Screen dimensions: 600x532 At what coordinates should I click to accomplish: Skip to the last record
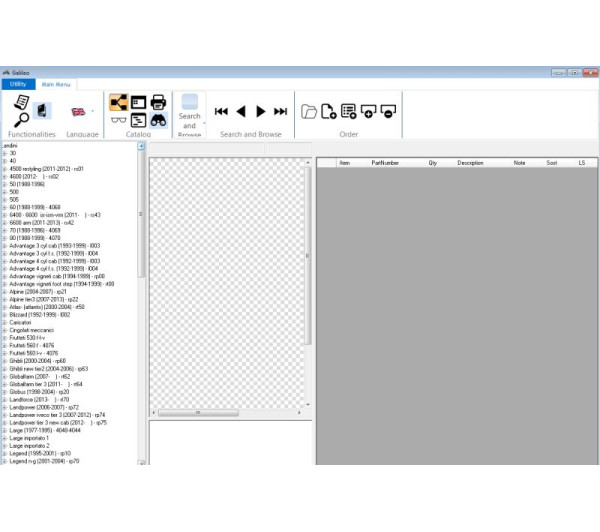click(x=281, y=111)
